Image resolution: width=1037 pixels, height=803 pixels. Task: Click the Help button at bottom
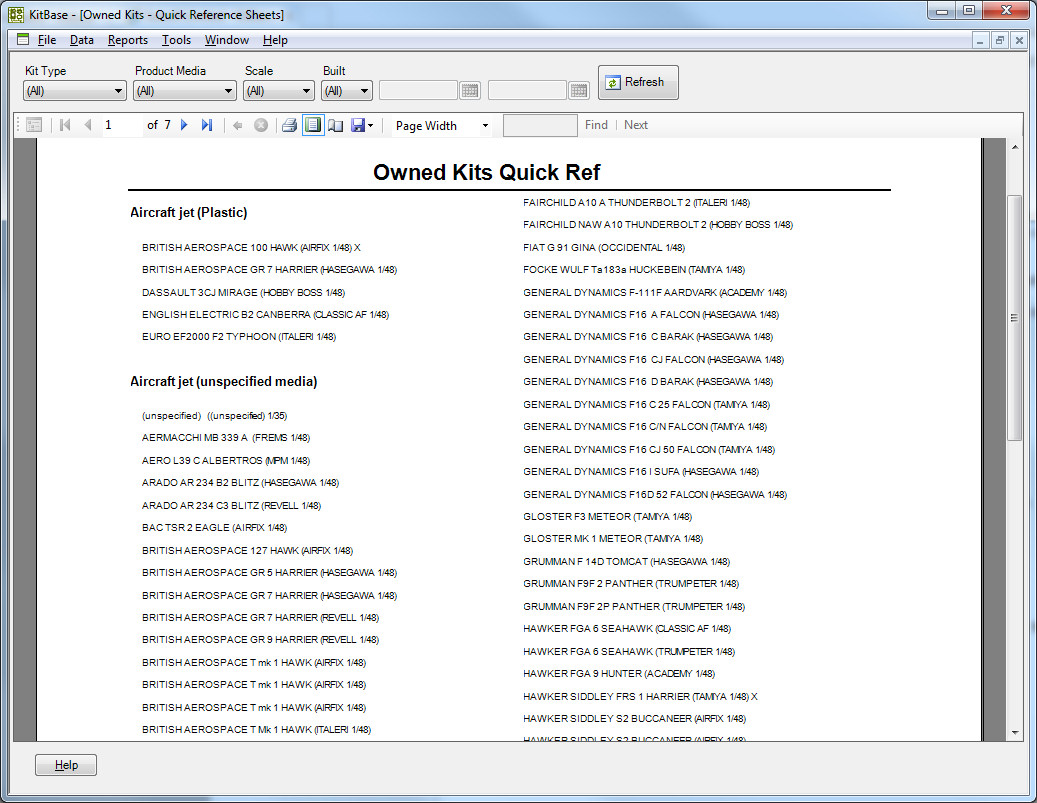[x=66, y=765]
